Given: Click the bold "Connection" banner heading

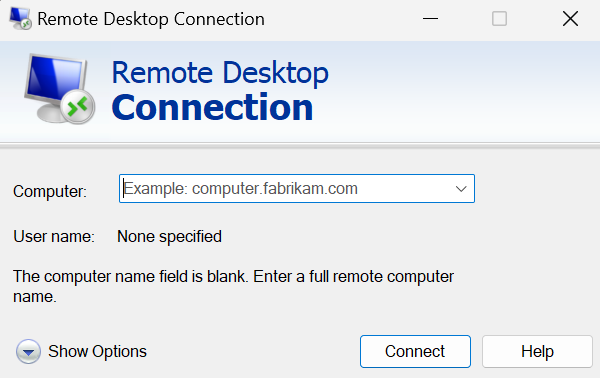Looking at the screenshot, I should pos(213,108).
